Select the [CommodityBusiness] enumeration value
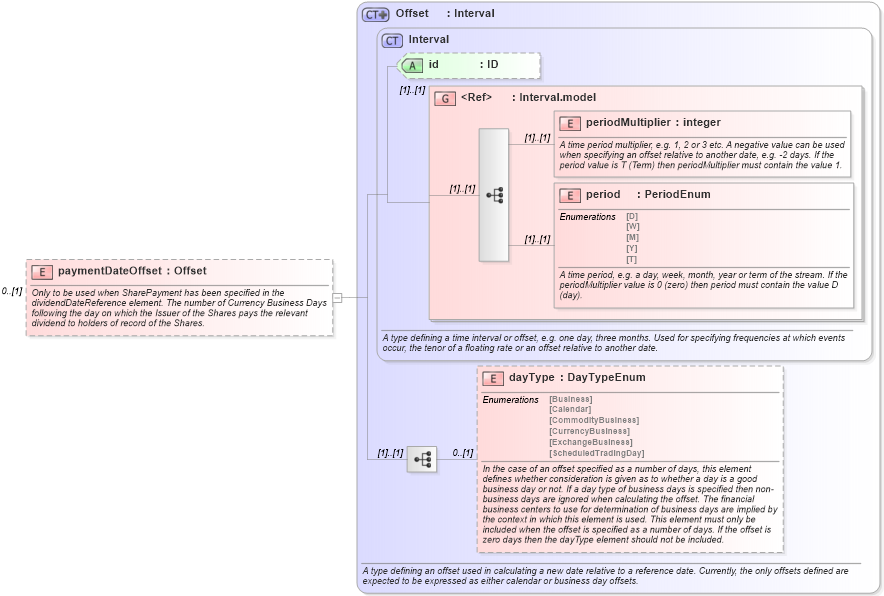Screen dimensions: 884x596 [x=594, y=420]
